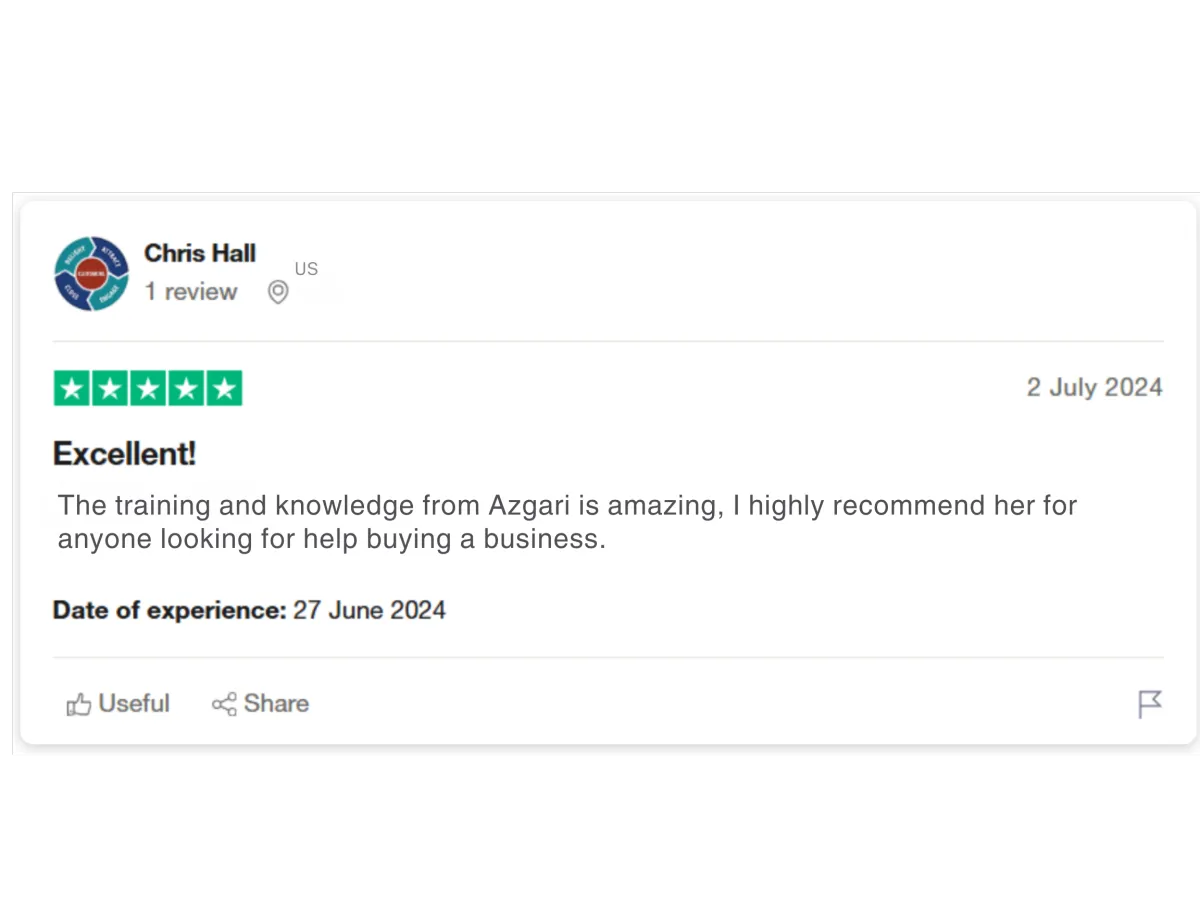Flag this review with flag icon
The image size is (1200, 900).
click(1150, 704)
